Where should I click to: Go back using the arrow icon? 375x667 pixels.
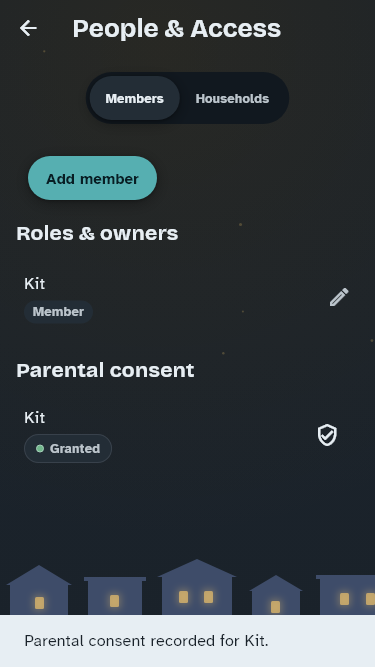tap(28, 29)
